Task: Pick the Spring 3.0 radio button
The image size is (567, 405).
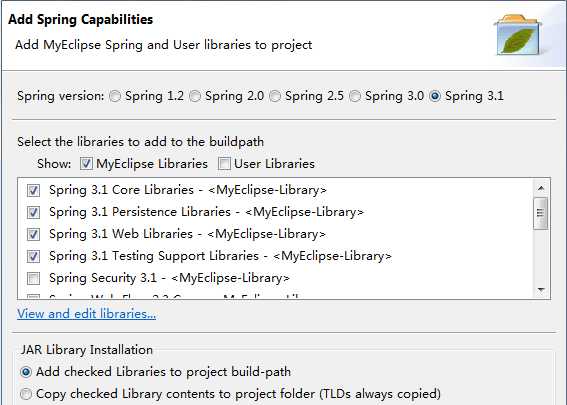Action: point(355,96)
